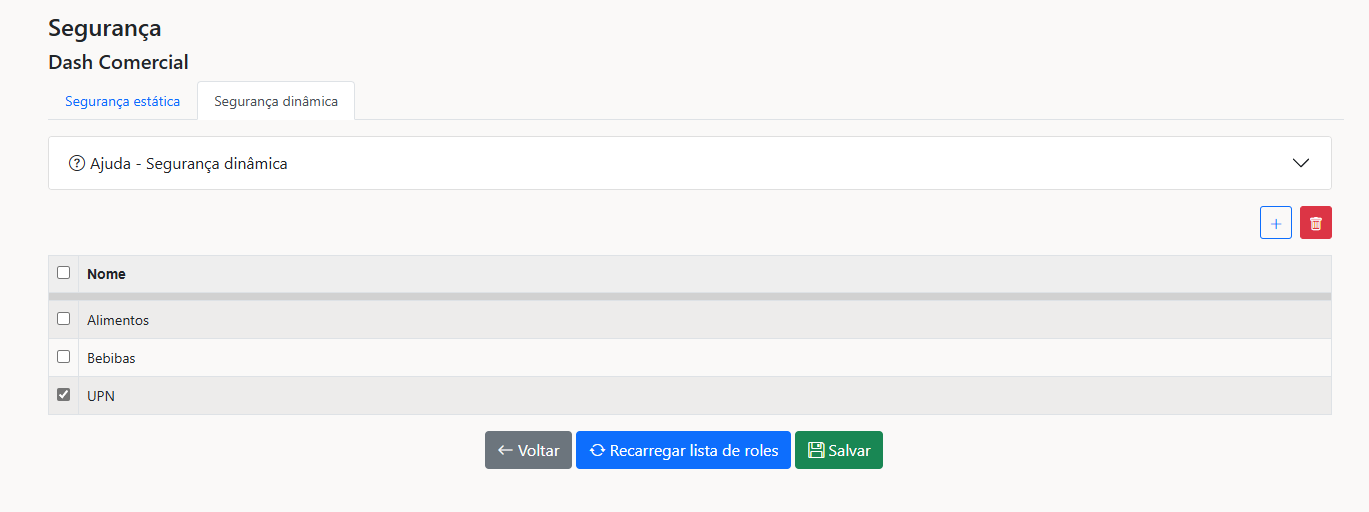This screenshot has height=512, width=1369.
Task: Uncheck the UPN row checkbox
Action: click(64, 395)
